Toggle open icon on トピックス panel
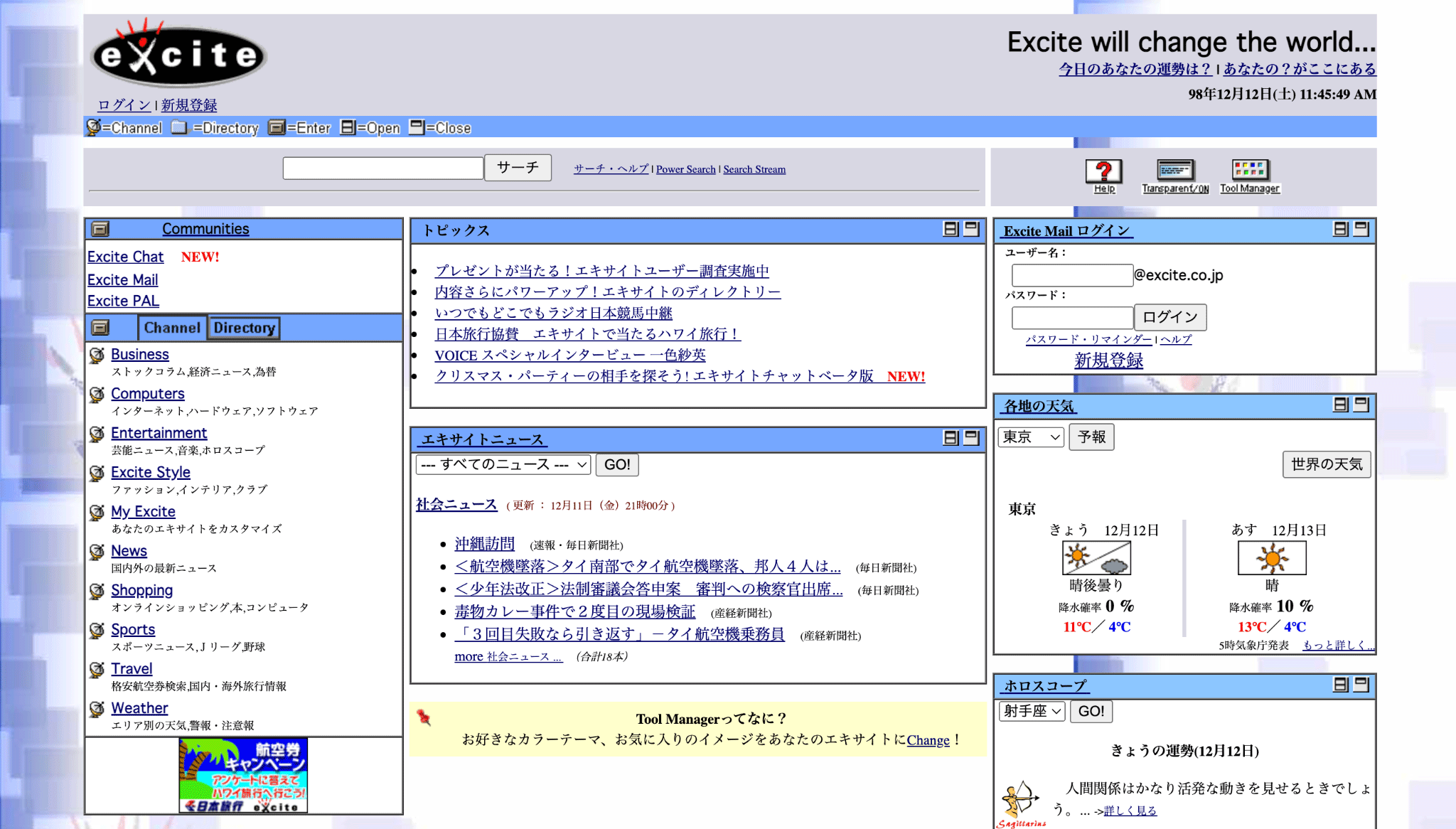 coord(951,229)
